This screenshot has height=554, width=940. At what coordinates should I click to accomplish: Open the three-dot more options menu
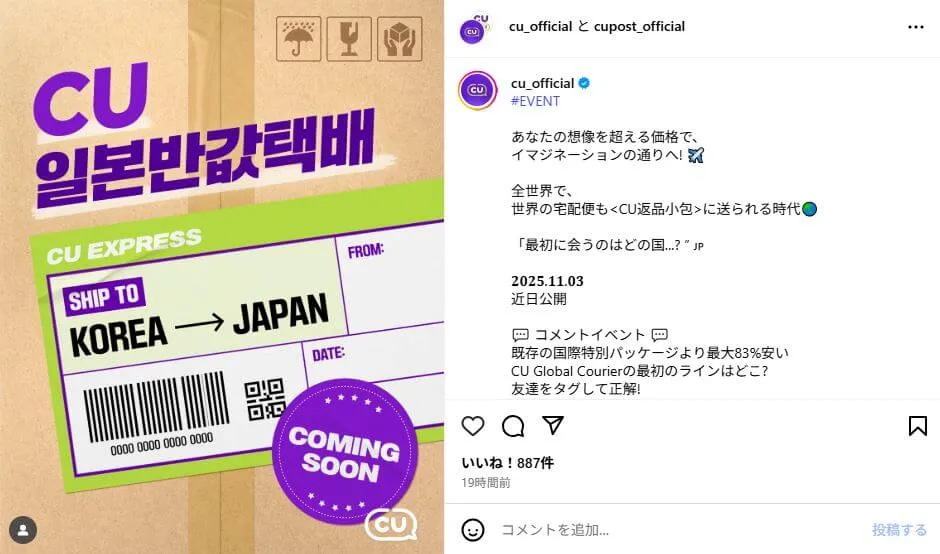tap(915, 27)
